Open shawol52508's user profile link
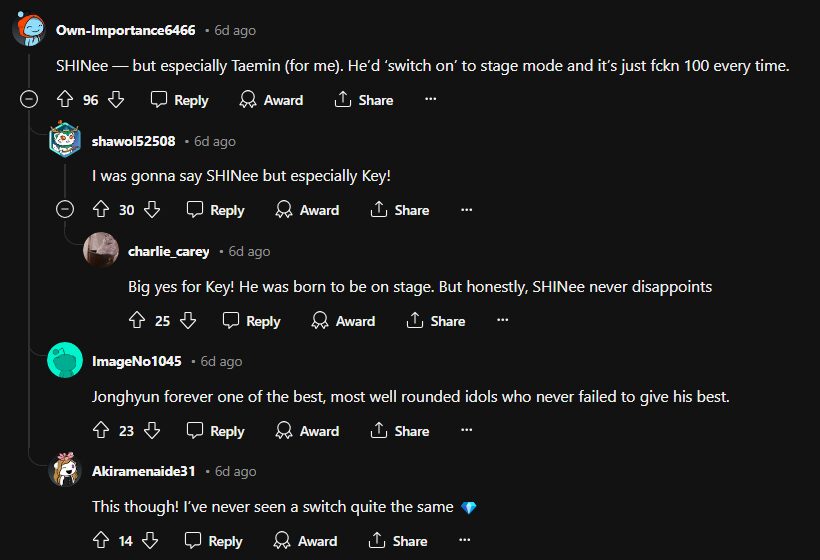 [x=133, y=141]
